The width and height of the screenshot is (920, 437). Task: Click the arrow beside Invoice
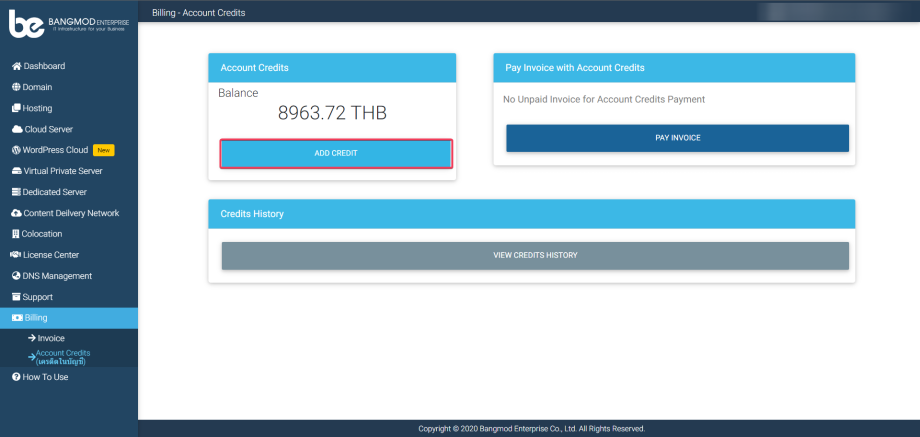(x=32, y=338)
